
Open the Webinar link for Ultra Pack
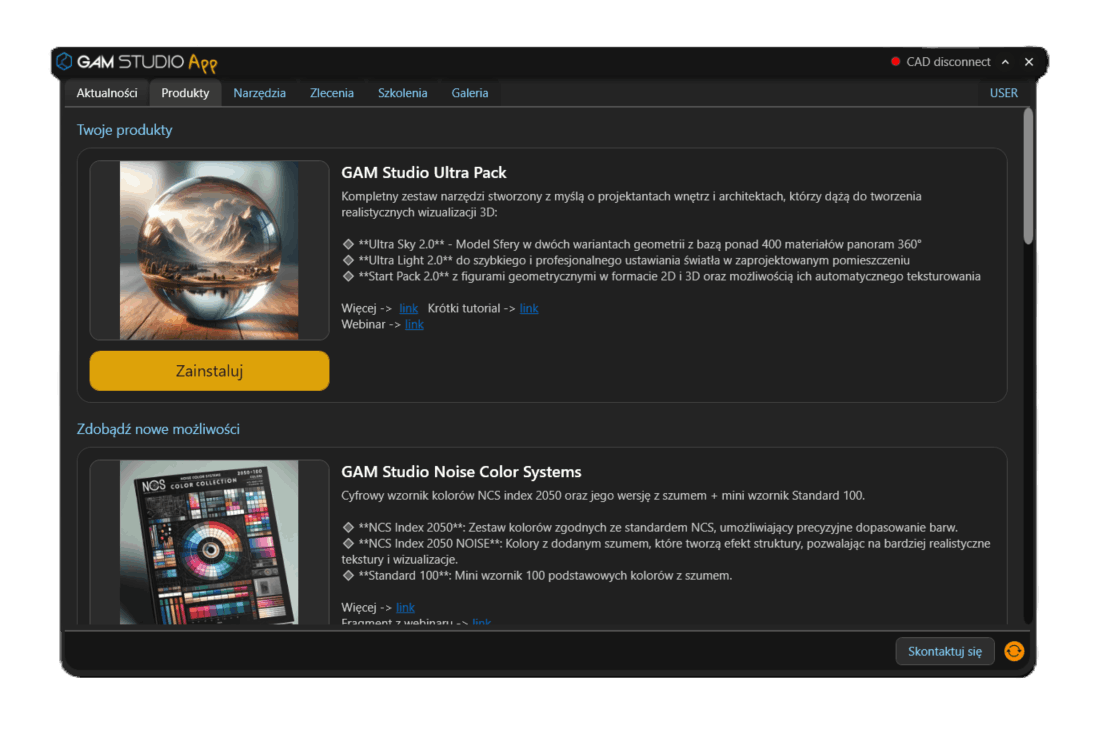(x=414, y=324)
